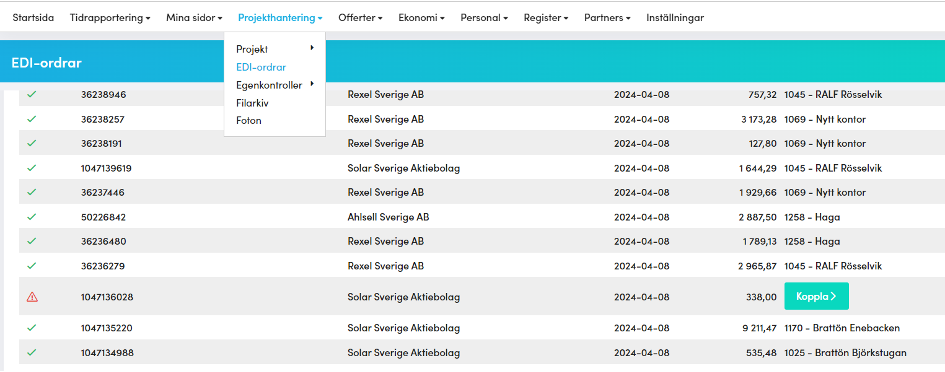Click Solar Sverige Aktiebolag on order 1047139619
The width and height of the screenshot is (945, 372).
[x=404, y=168]
